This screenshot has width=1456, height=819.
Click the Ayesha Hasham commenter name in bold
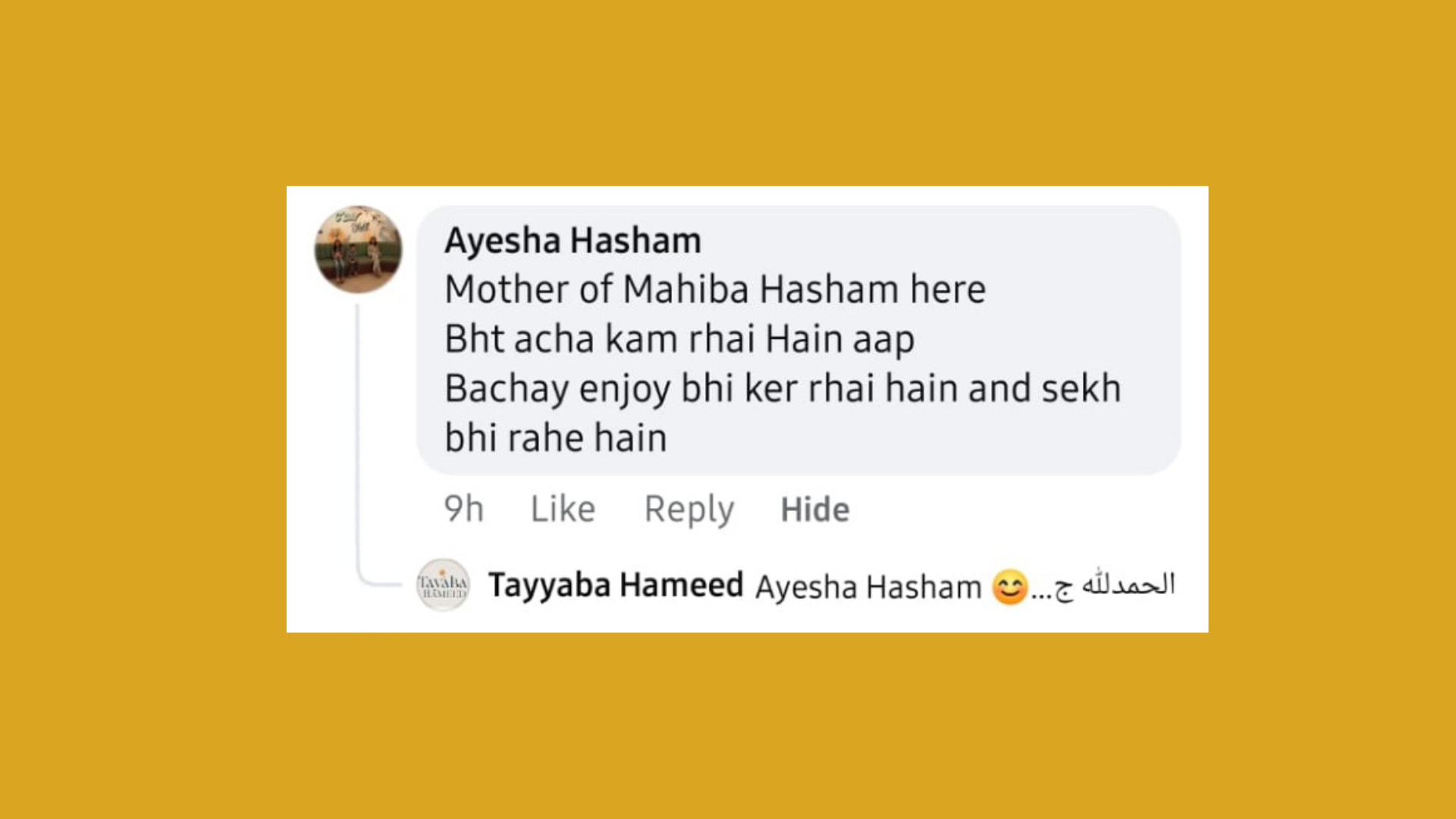[573, 240]
